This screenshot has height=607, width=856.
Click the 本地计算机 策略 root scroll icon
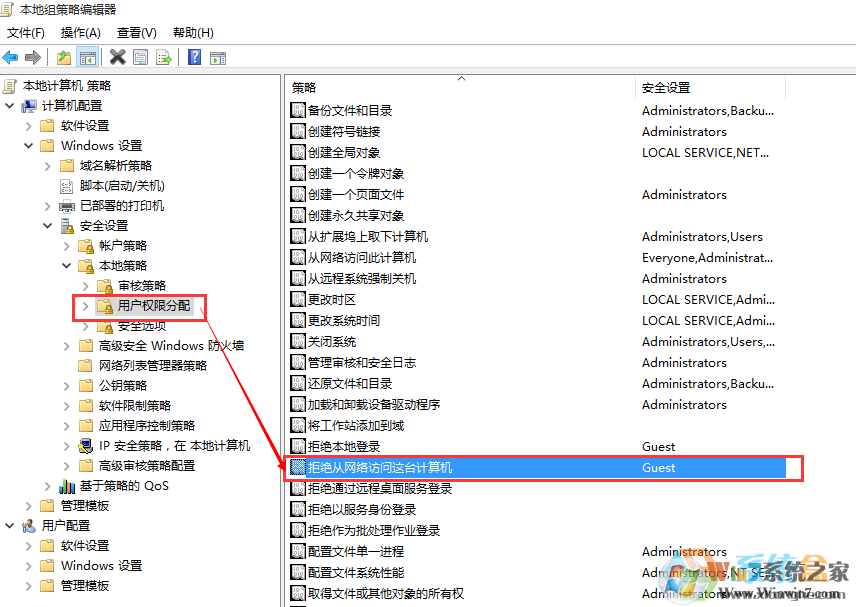click(9, 86)
